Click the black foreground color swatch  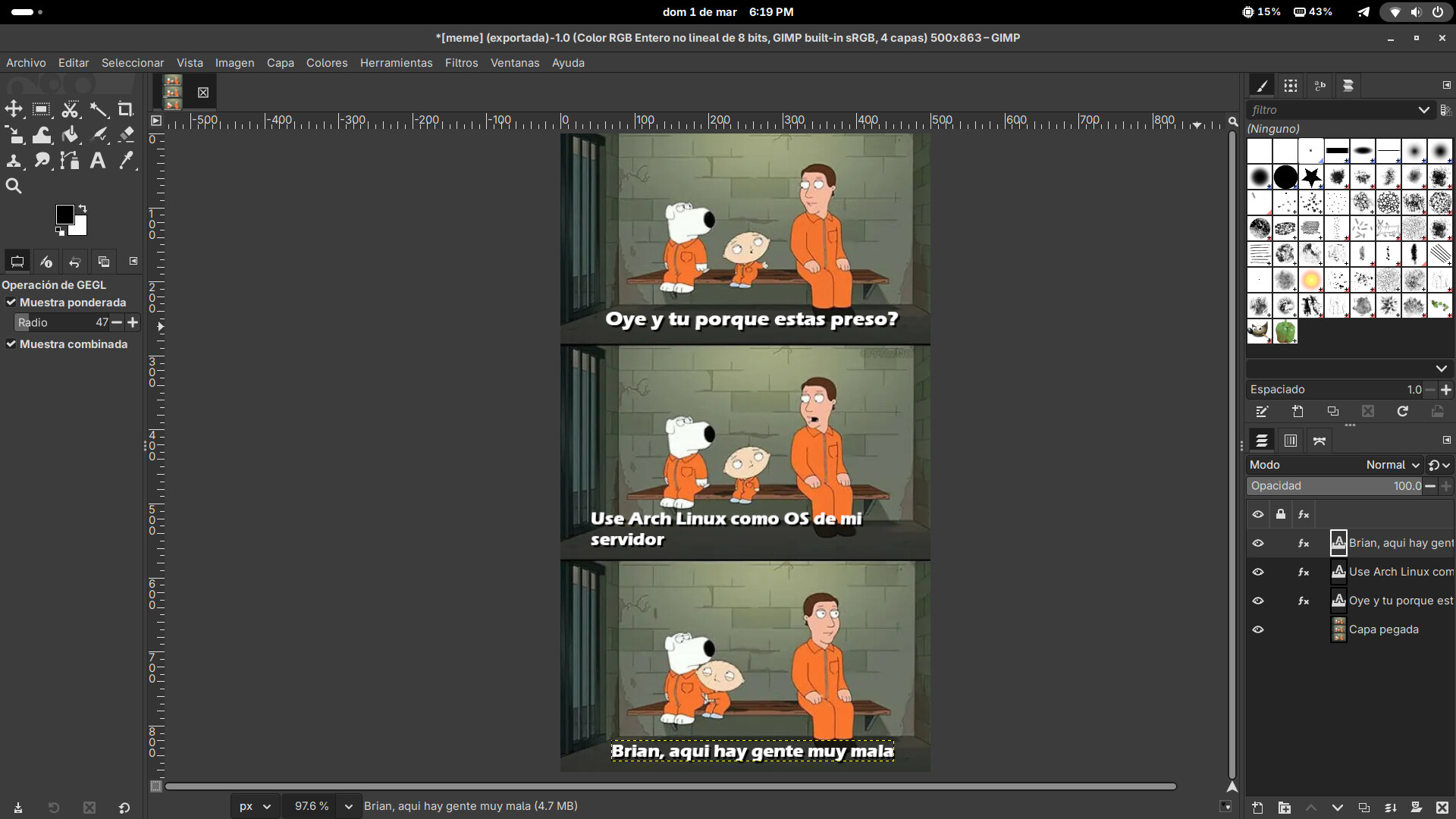click(x=64, y=214)
